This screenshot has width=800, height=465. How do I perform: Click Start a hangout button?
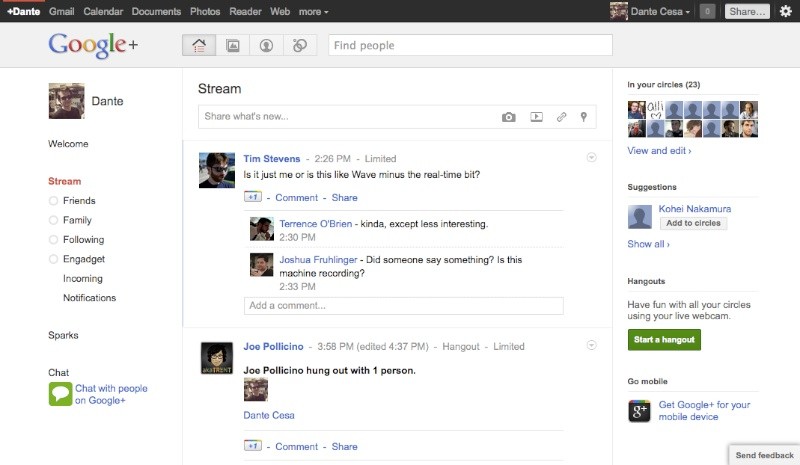pos(664,339)
